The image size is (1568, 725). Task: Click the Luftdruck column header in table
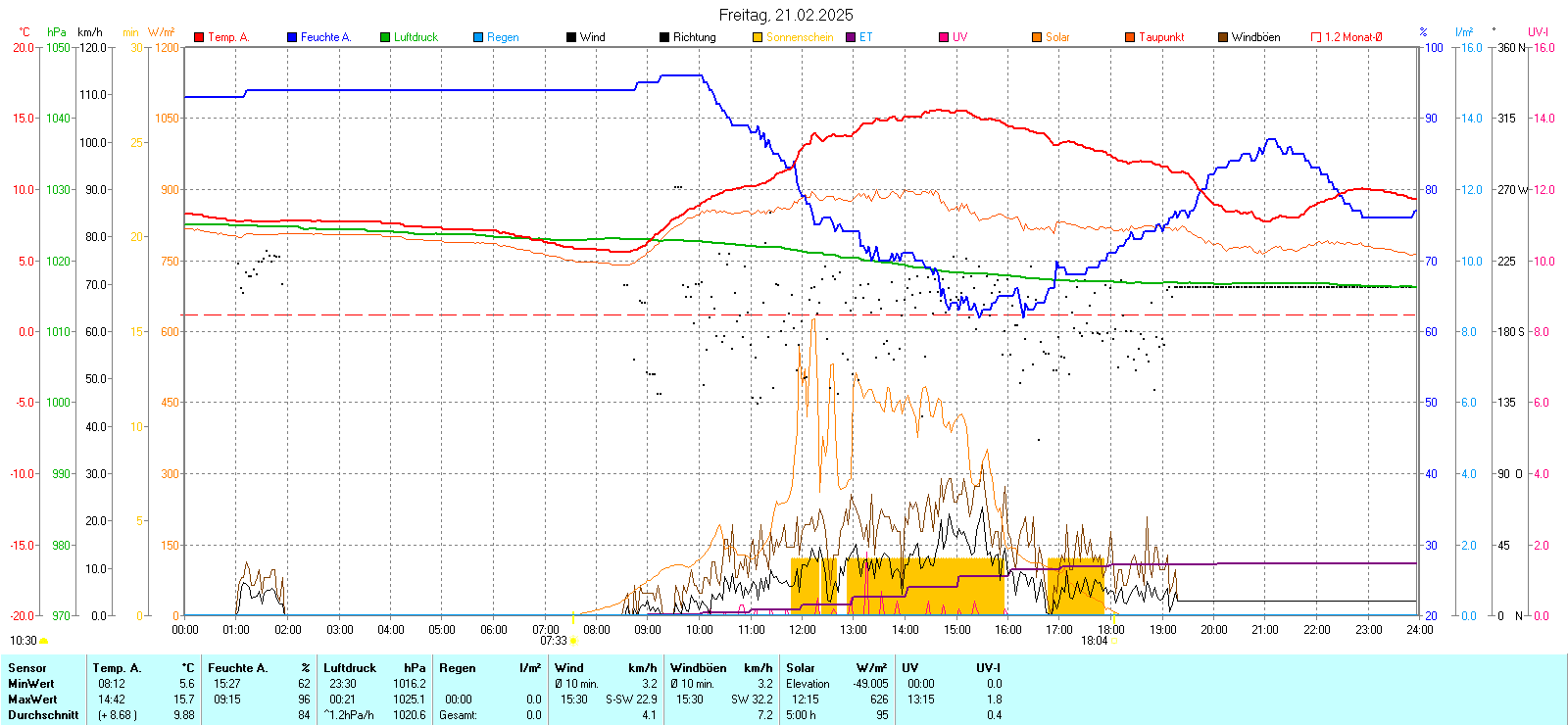[x=350, y=668]
